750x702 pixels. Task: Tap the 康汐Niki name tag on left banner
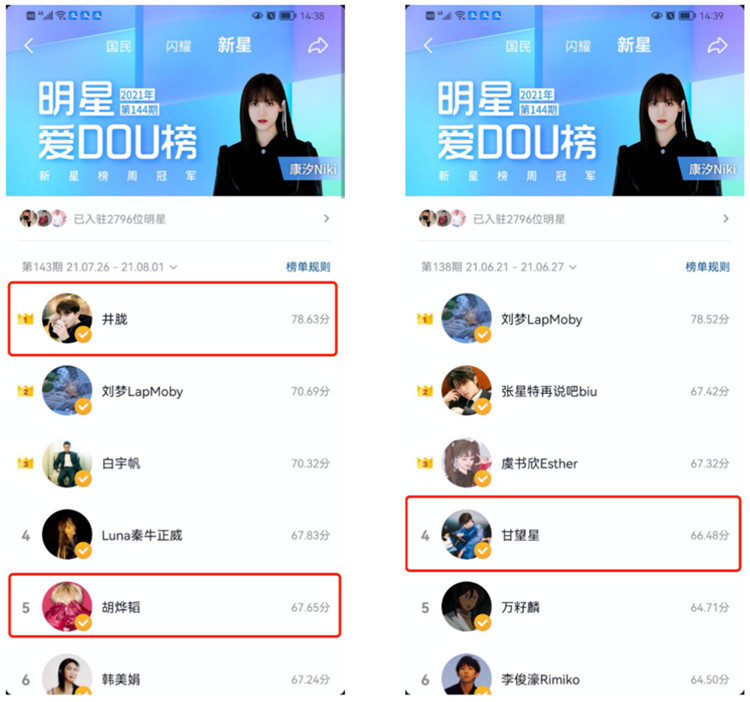point(313,169)
